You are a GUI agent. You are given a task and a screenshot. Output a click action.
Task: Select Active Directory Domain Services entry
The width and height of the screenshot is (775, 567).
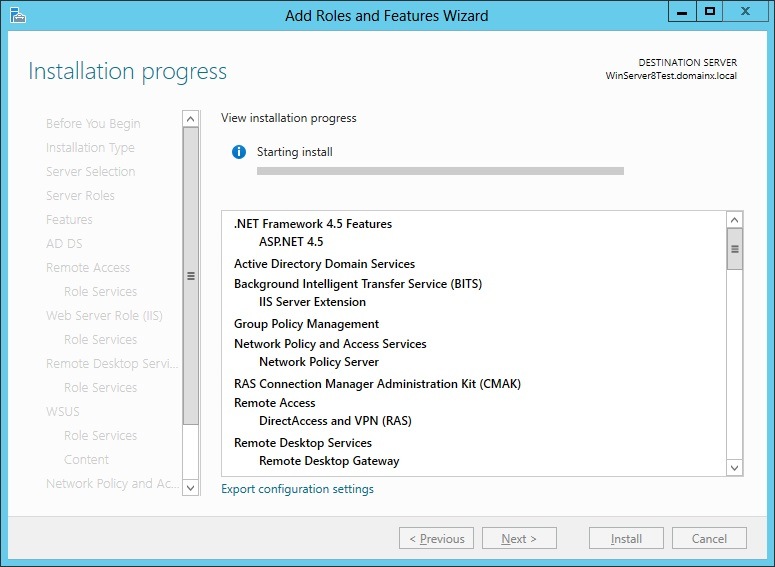[x=324, y=264]
